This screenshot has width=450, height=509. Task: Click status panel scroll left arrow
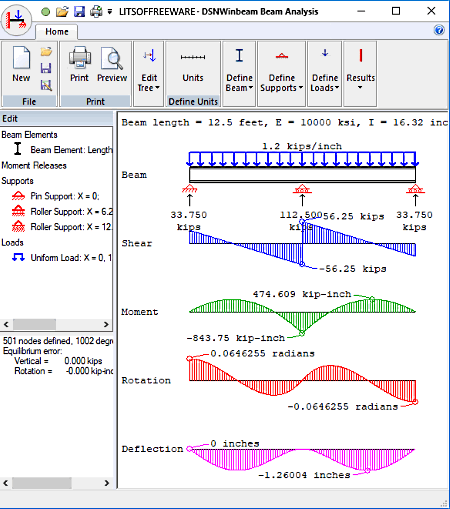(6, 483)
